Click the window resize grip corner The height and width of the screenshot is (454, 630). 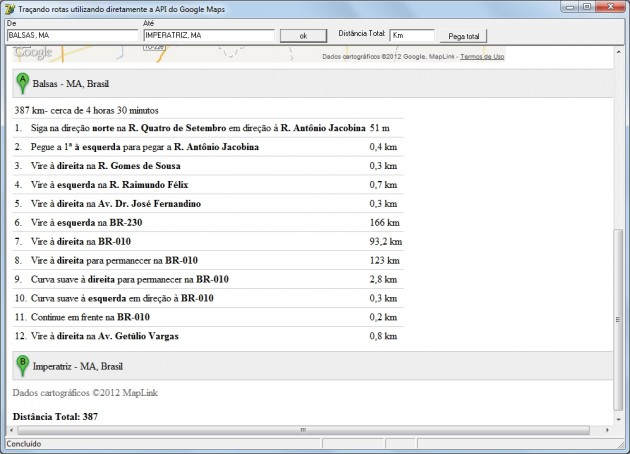pos(621,444)
